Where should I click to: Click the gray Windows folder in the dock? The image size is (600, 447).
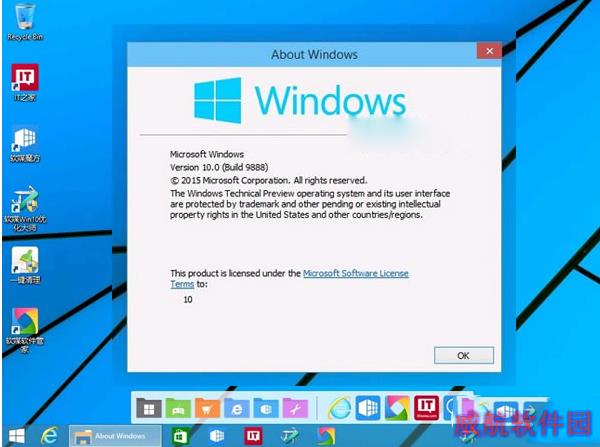point(149,408)
